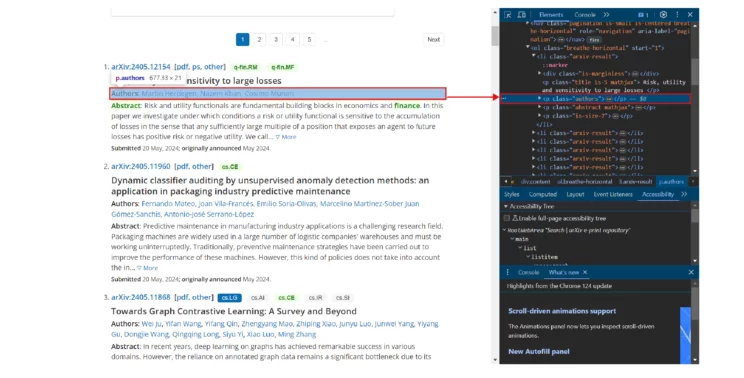Viewport: 744px width, 378px height.
Task: Collapse the list node in accessibility tree
Action: (520, 248)
